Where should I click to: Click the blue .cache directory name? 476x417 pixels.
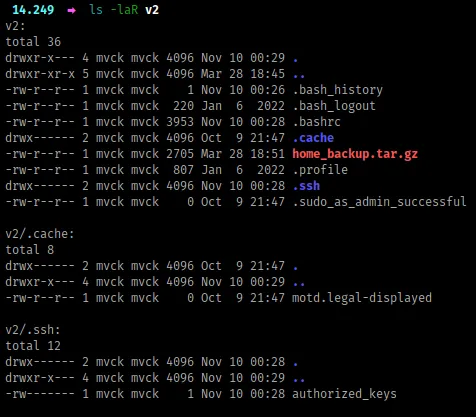313,138
